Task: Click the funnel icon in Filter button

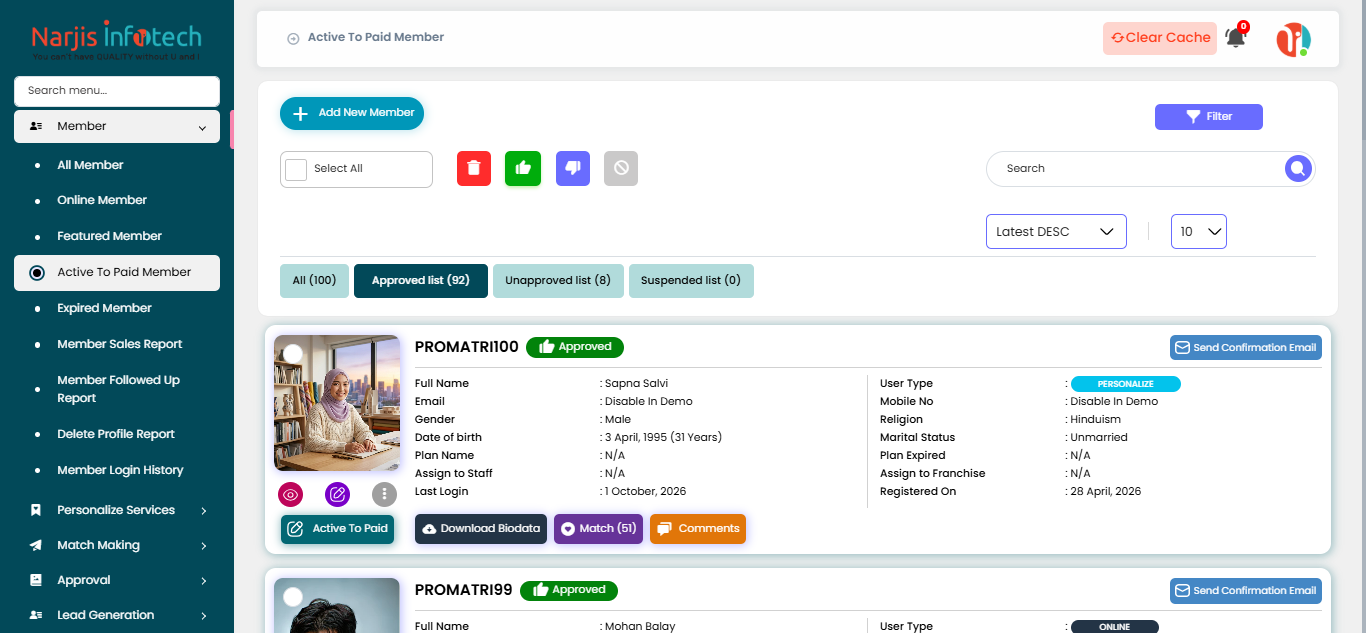Action: (x=1193, y=117)
